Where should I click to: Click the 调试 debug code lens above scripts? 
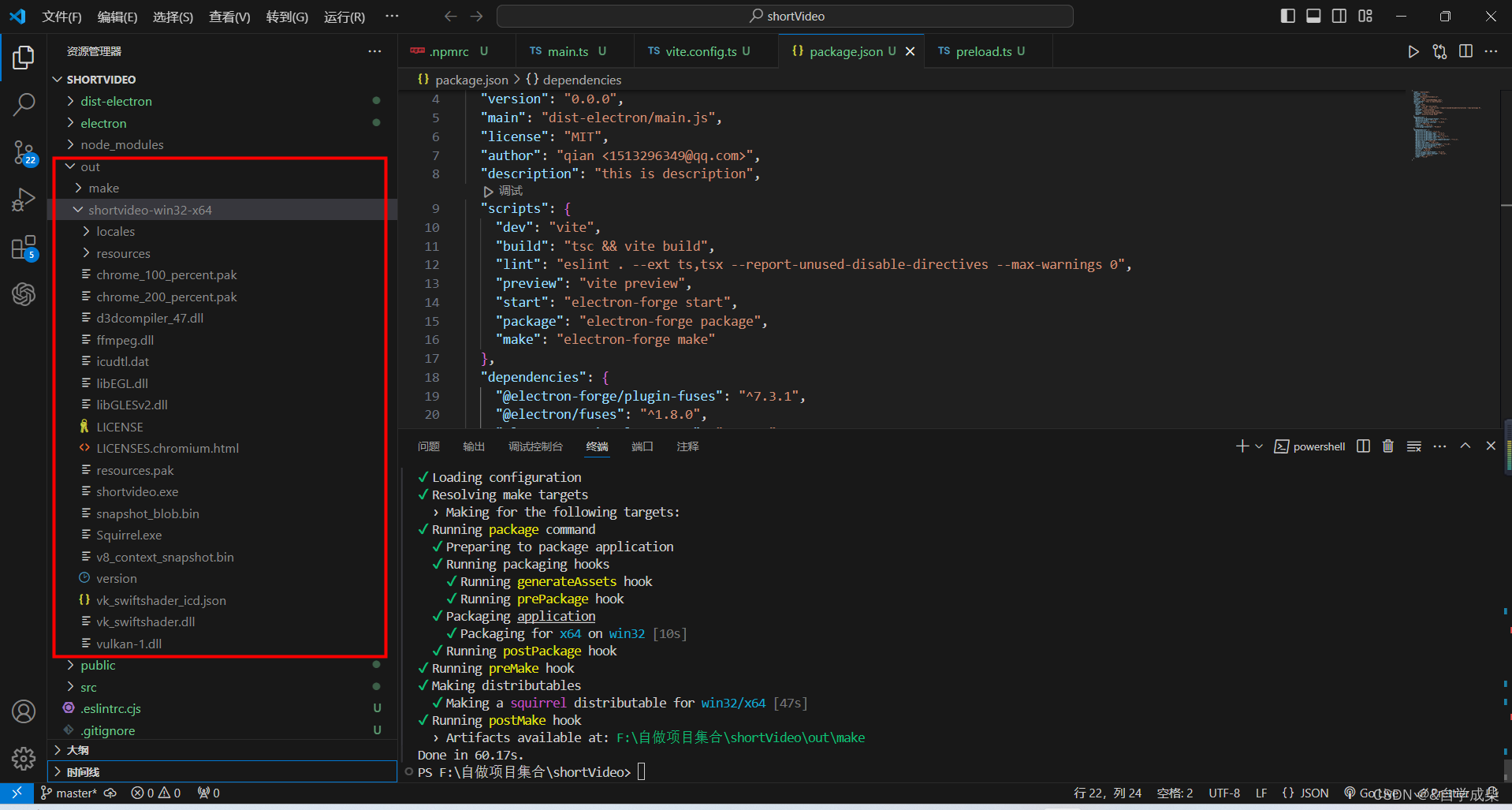pos(510,191)
